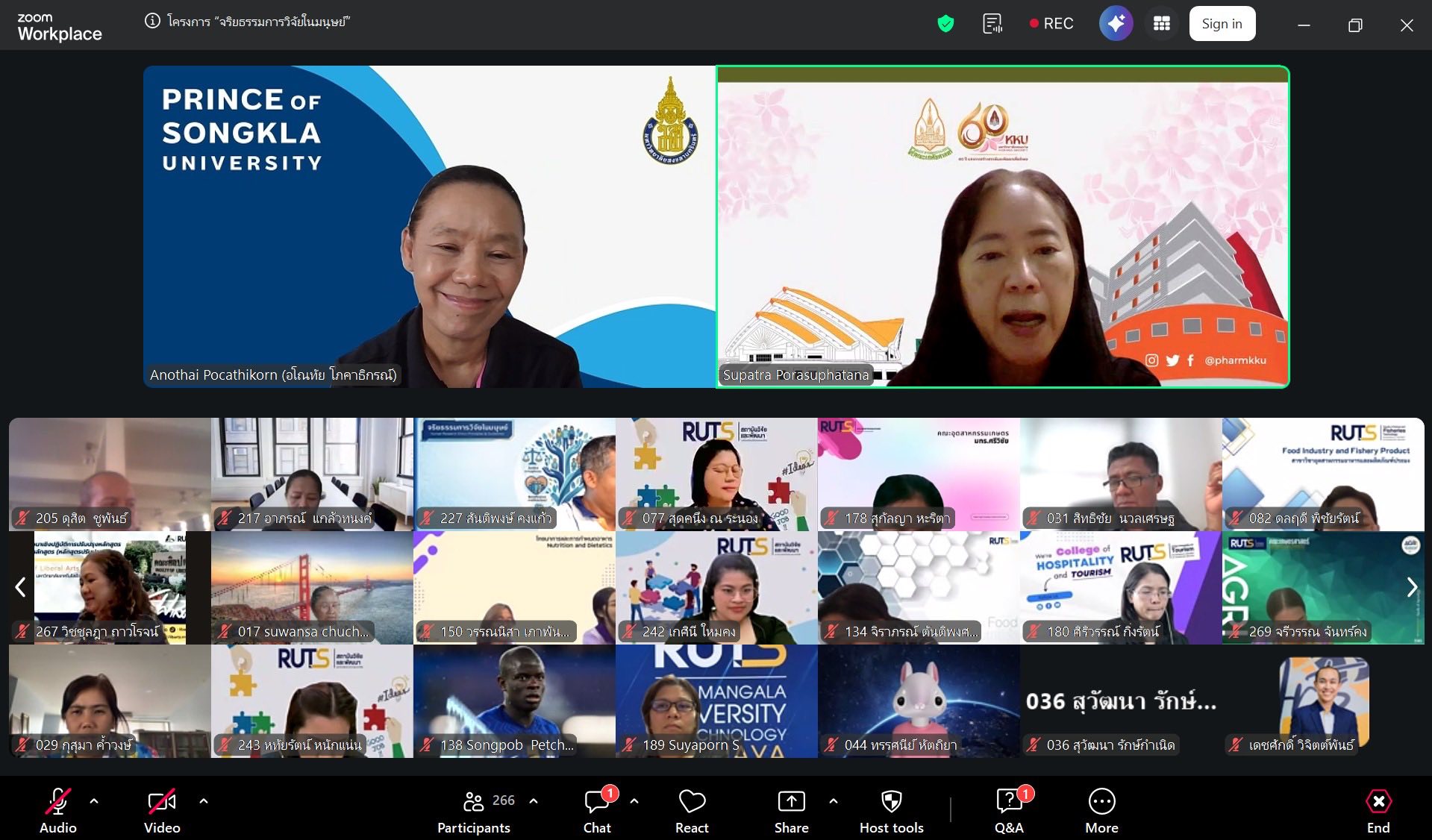
Task: Open the More options menu
Action: pyautogui.click(x=1101, y=810)
